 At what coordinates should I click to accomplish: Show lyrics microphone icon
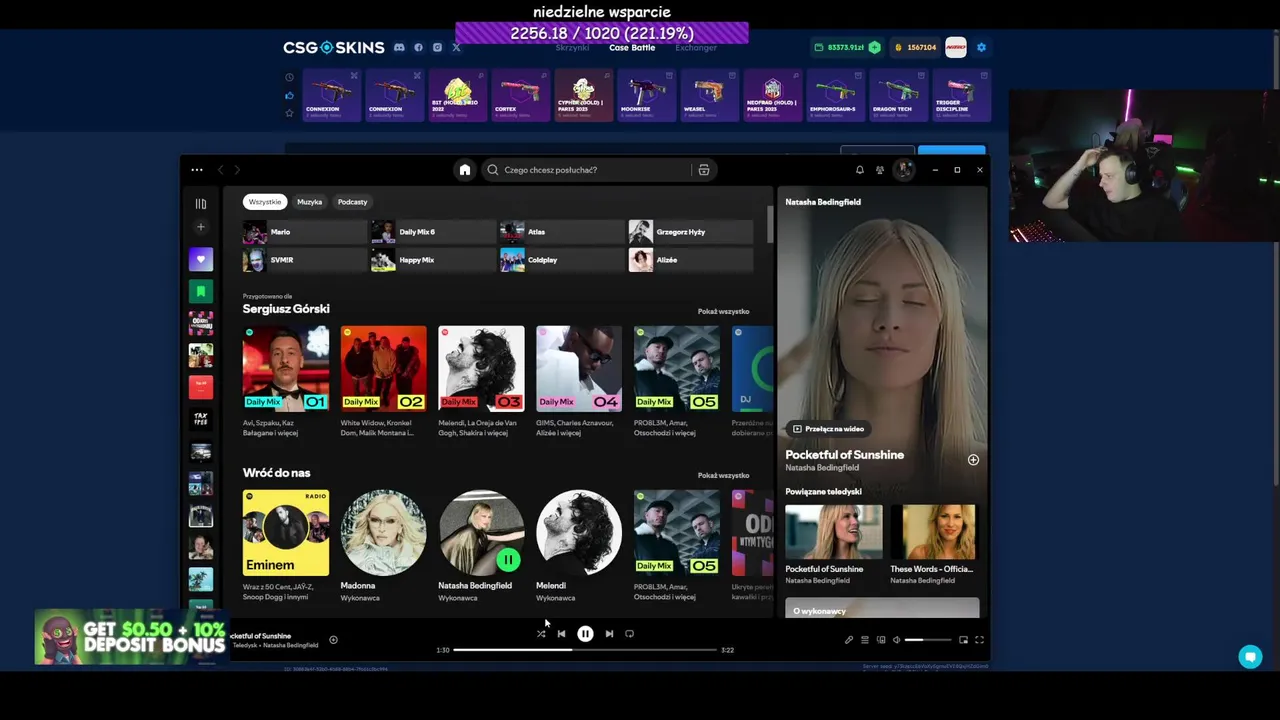point(849,640)
